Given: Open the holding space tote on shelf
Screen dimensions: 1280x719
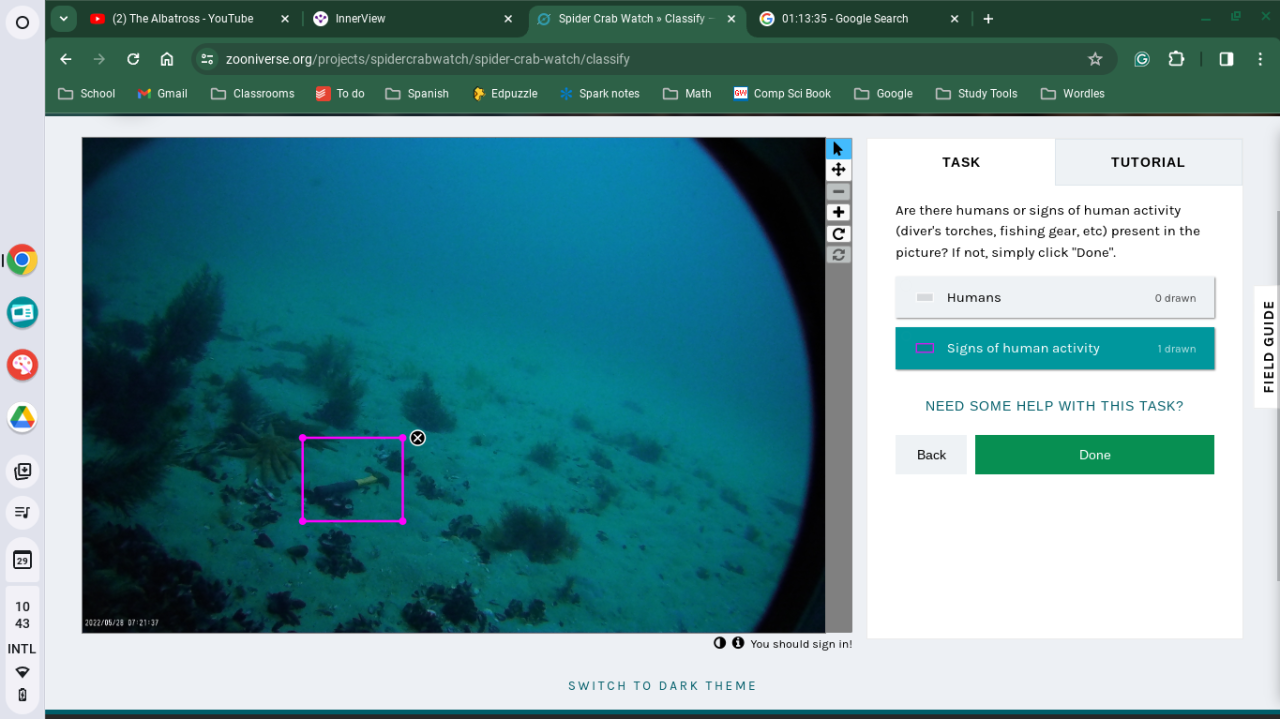Looking at the screenshot, I should point(22,471).
